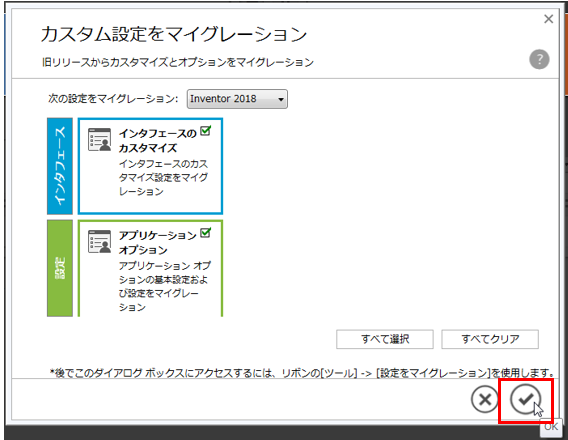Toggle アプリケーション オプション checkbox
This screenshot has width=568, height=440.
coord(205,232)
